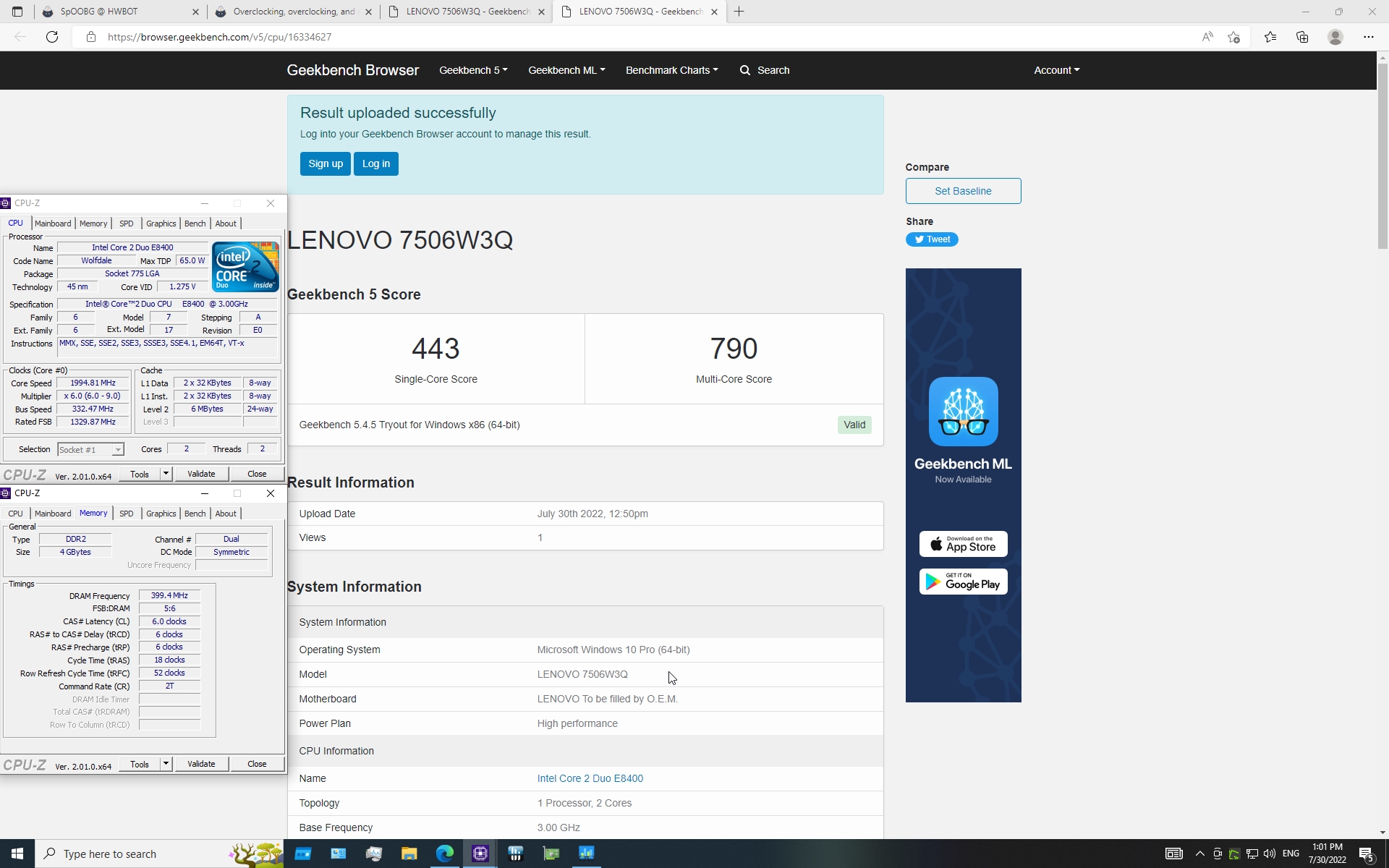
Task: Click the taskbar clock showing 1:01 PM
Action: [x=1327, y=854]
